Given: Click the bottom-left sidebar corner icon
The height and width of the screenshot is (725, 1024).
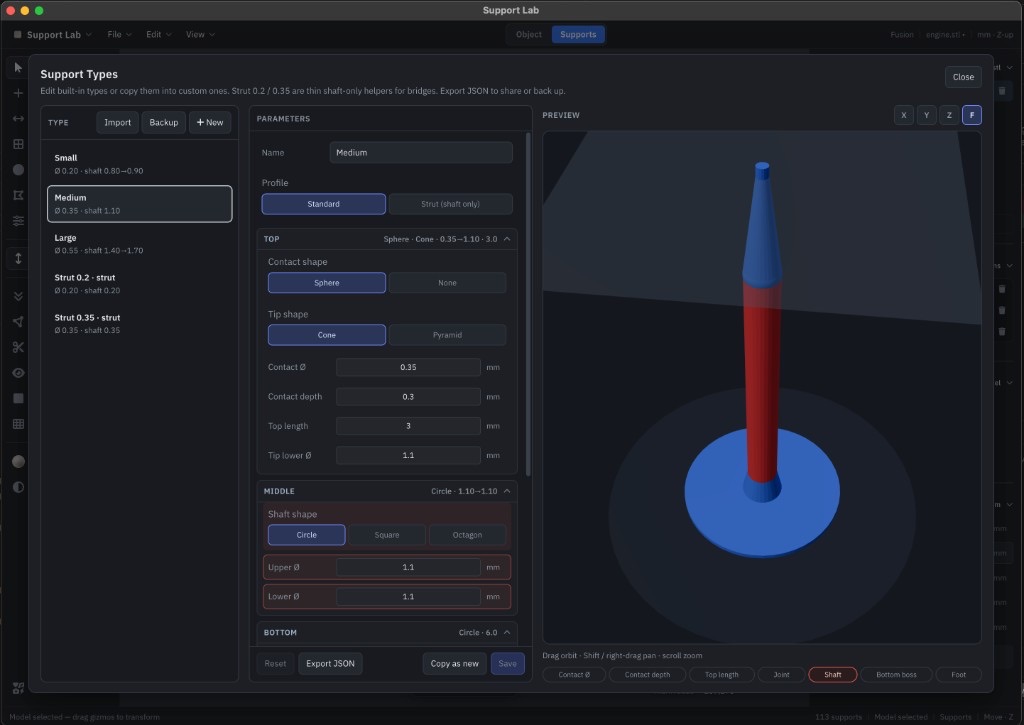Looking at the screenshot, I should 18,688.
